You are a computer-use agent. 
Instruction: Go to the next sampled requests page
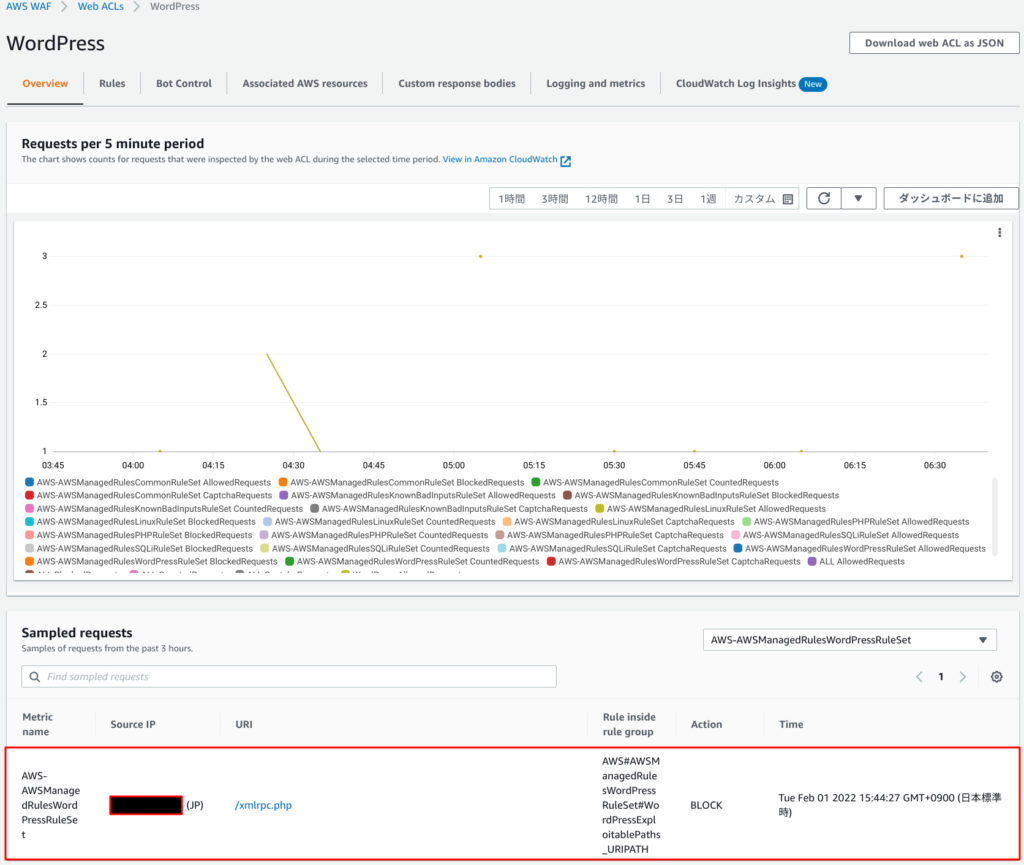[x=963, y=677]
